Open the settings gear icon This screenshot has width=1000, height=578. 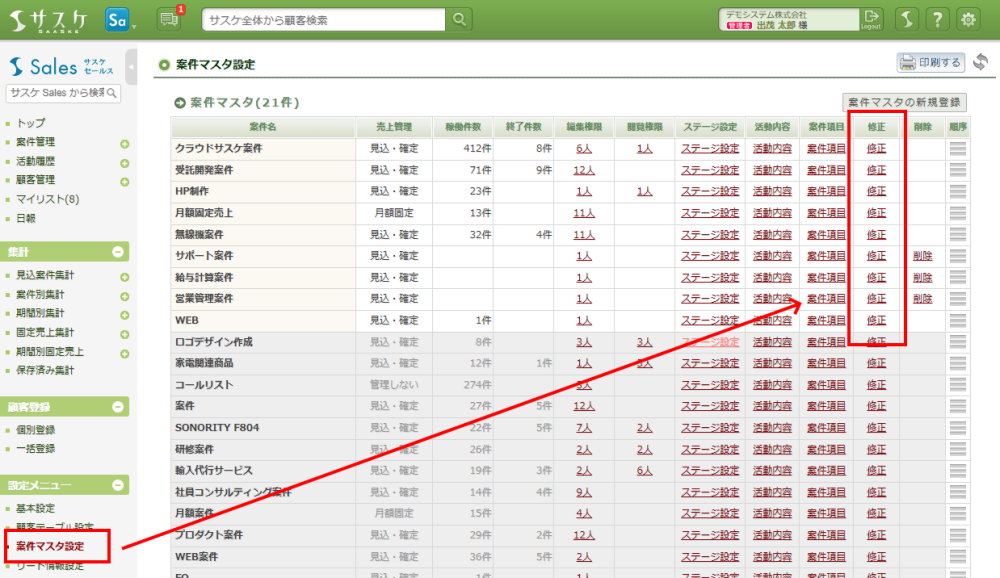tap(968, 20)
